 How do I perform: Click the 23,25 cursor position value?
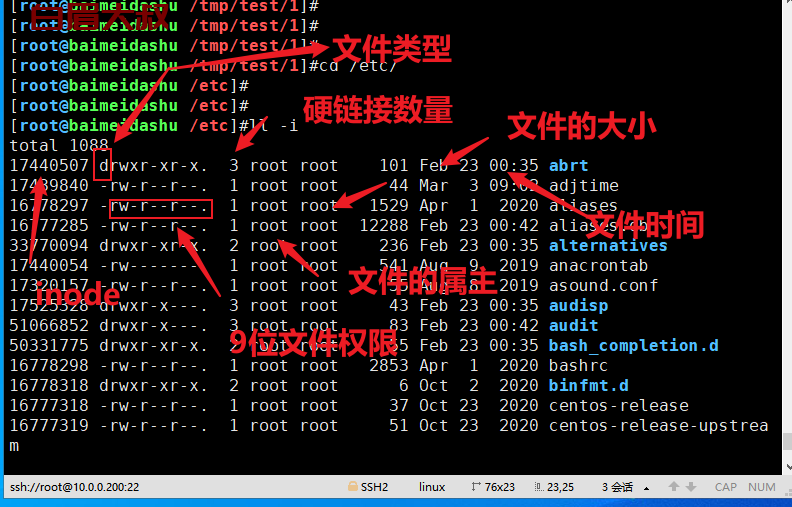[x=561, y=487]
